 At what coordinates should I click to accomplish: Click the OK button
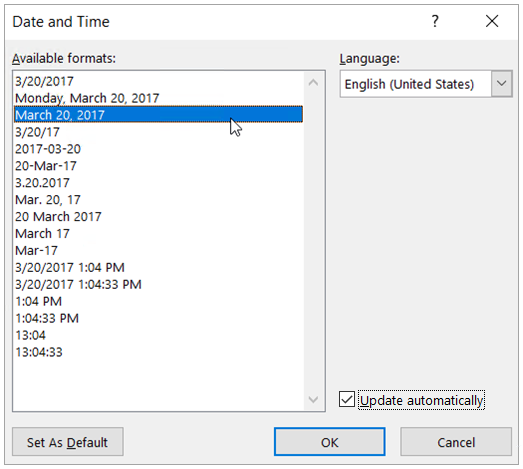[x=330, y=442]
